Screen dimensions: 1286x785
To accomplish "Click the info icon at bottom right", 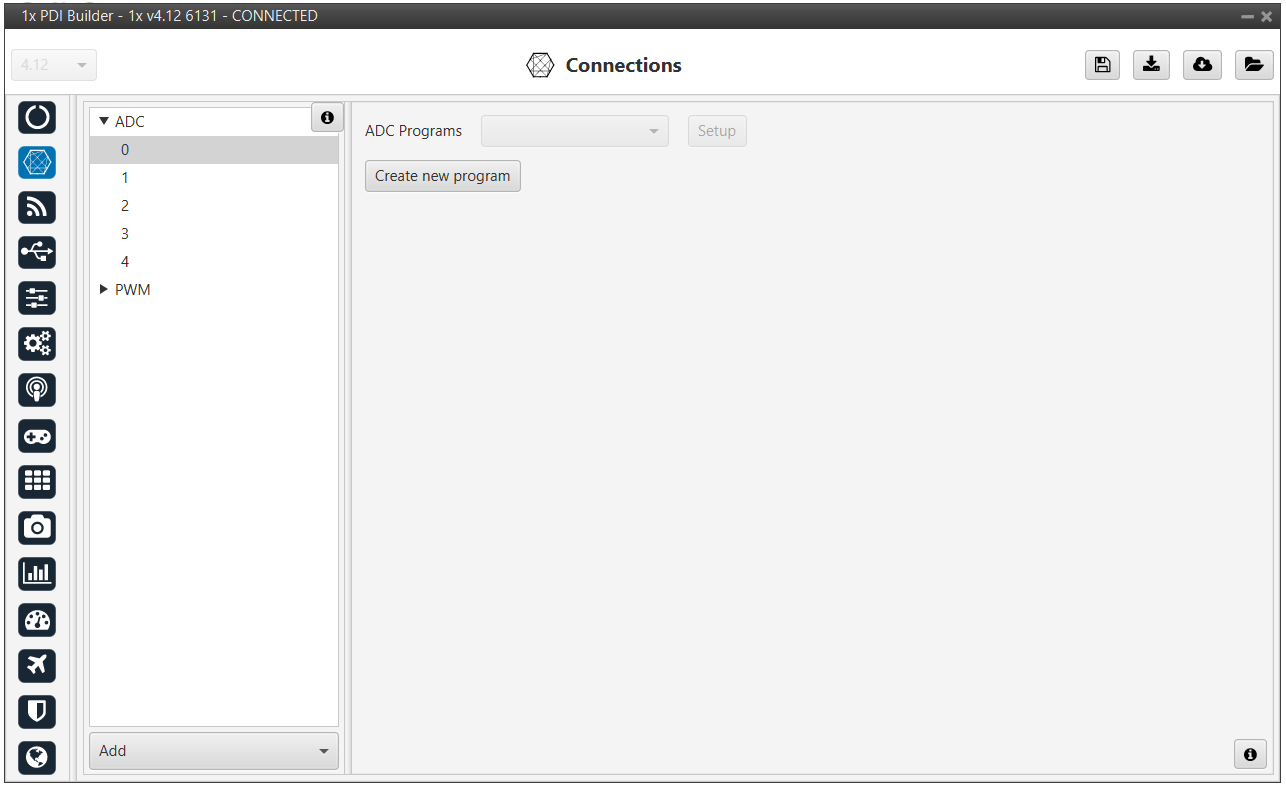I will tap(1250, 754).
